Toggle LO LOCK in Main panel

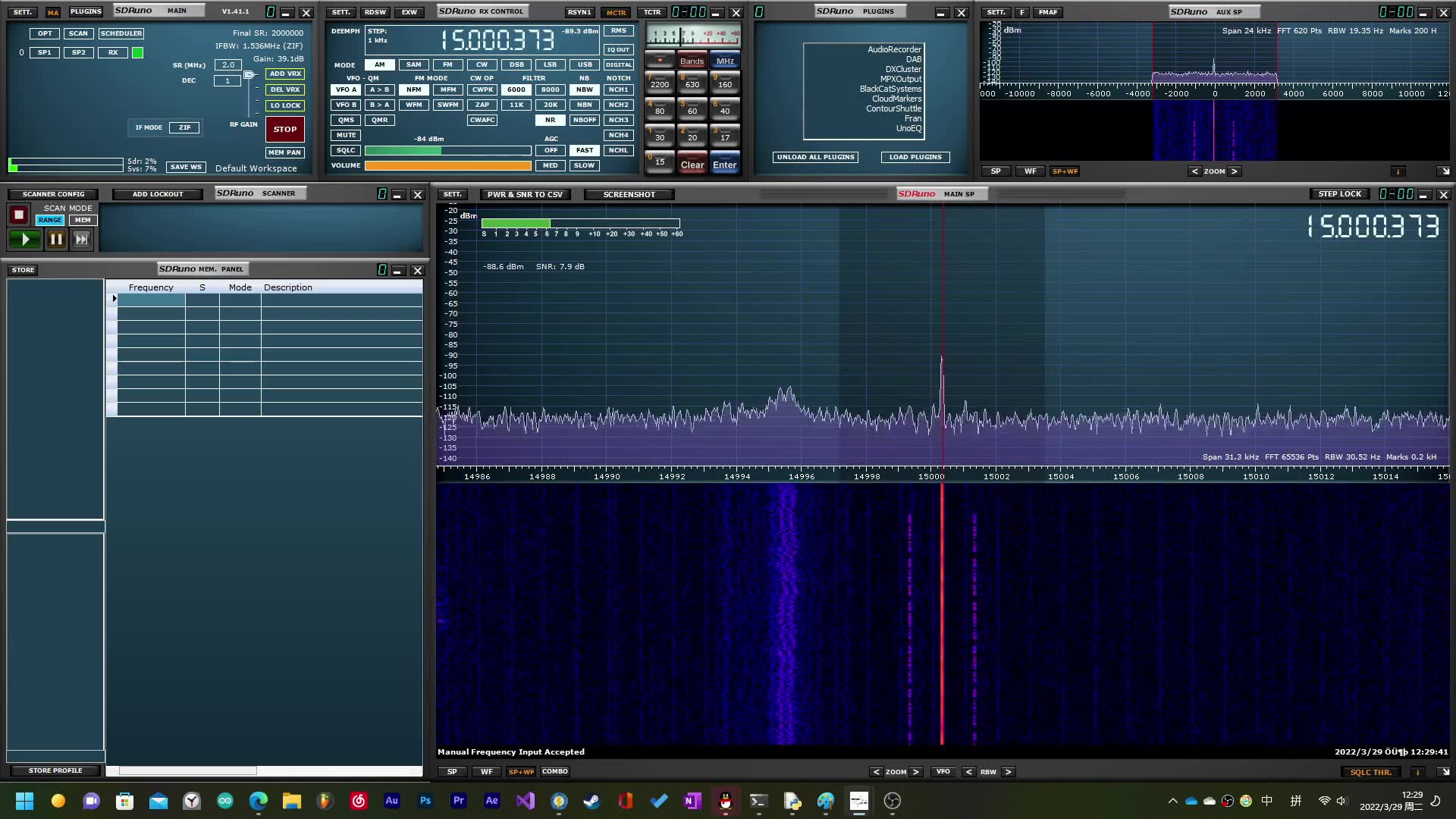click(x=285, y=105)
